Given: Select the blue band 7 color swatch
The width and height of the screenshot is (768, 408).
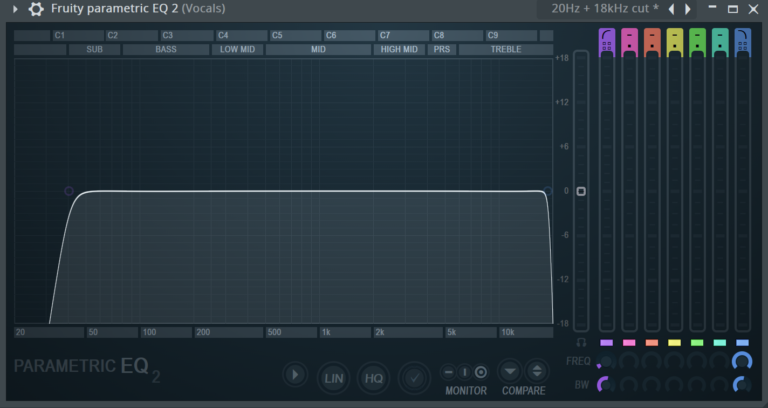Looking at the screenshot, I should pos(743,343).
